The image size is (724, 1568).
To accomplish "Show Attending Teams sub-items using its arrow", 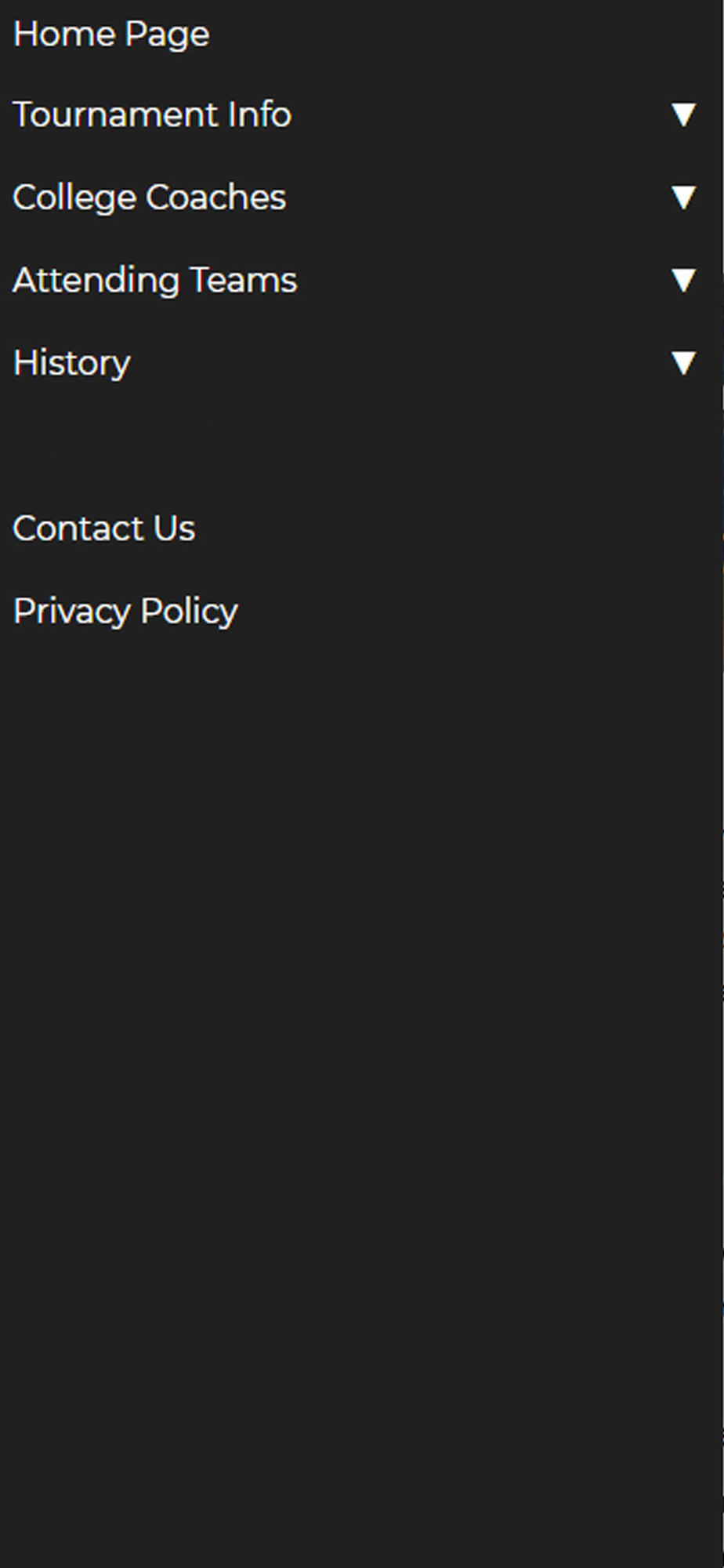I will tap(683, 280).
